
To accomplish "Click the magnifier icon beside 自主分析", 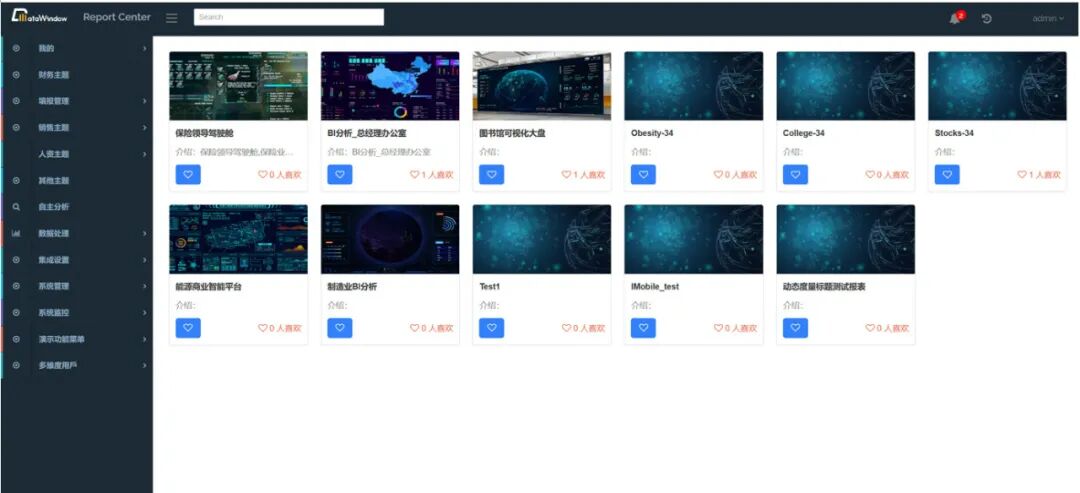I will pyautogui.click(x=17, y=207).
